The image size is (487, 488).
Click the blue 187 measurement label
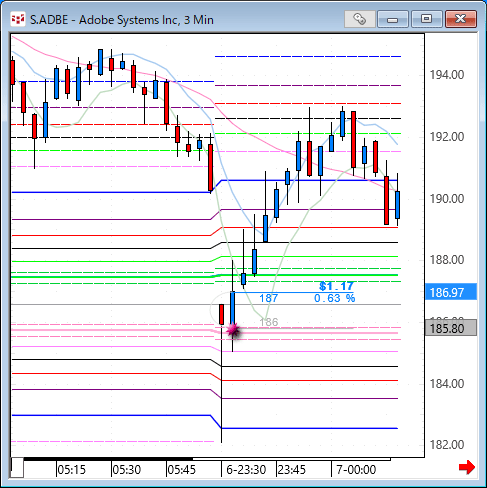click(269, 298)
